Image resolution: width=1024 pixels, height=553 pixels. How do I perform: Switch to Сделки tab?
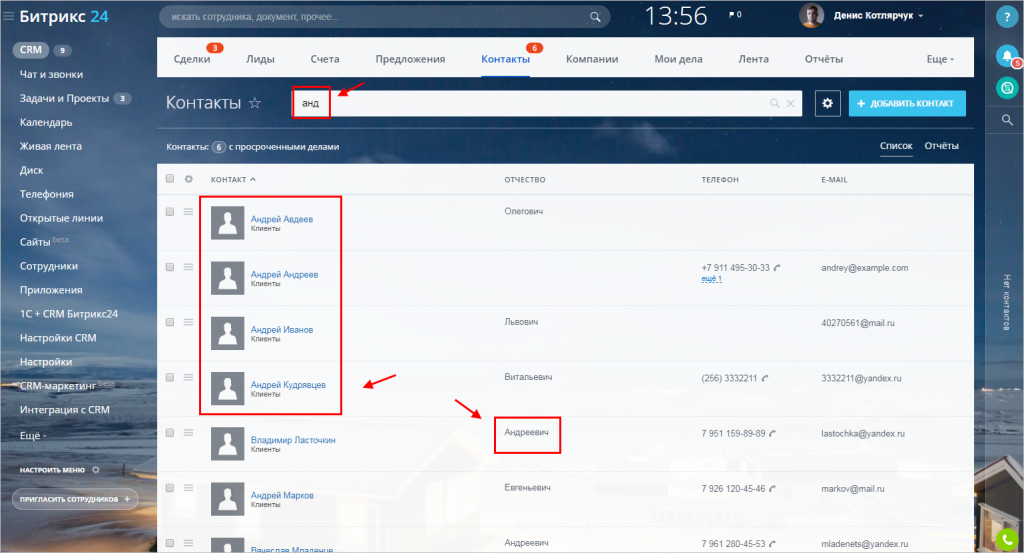point(192,59)
